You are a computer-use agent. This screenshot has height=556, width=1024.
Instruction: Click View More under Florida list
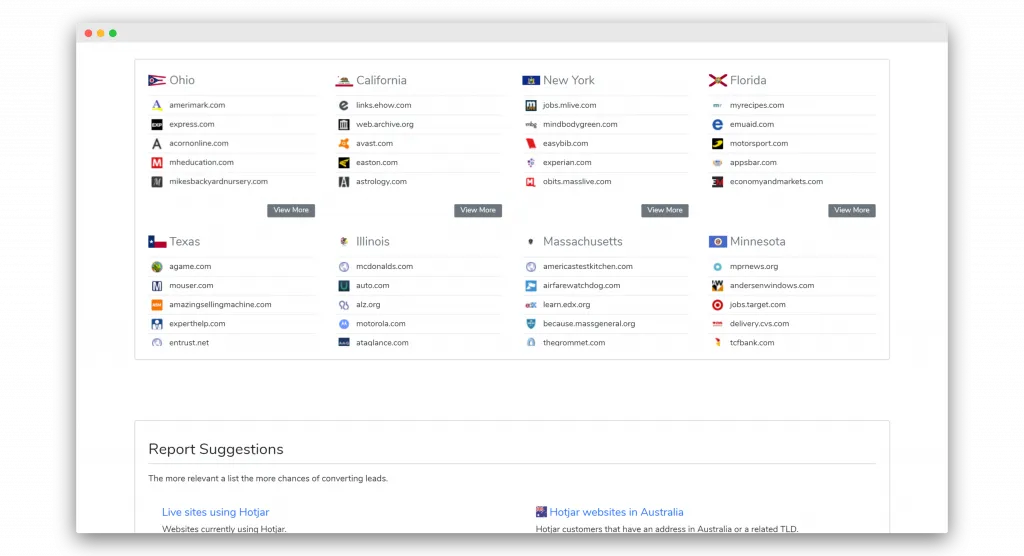tap(851, 210)
